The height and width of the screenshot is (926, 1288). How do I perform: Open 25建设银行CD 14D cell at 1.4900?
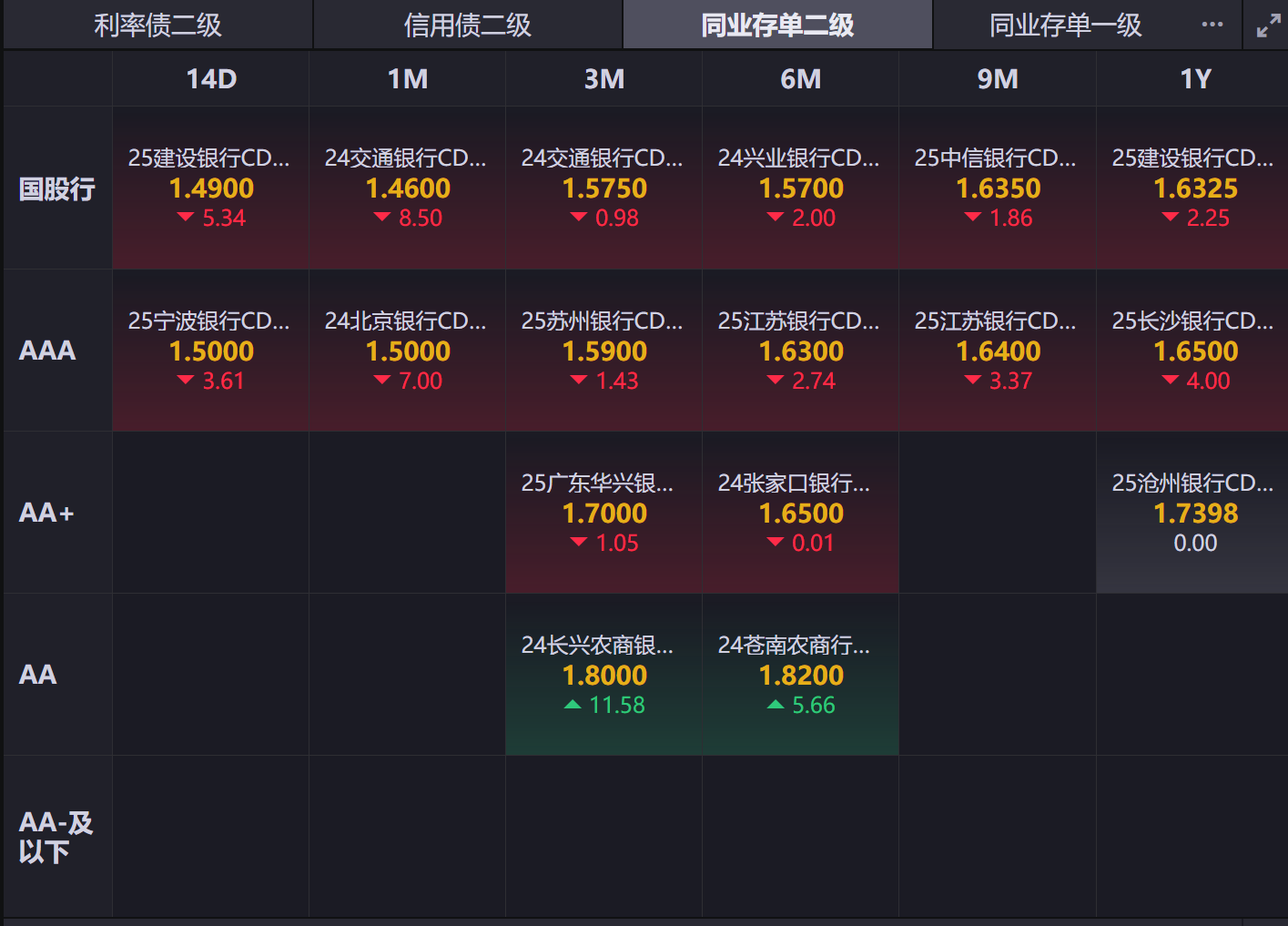click(211, 188)
